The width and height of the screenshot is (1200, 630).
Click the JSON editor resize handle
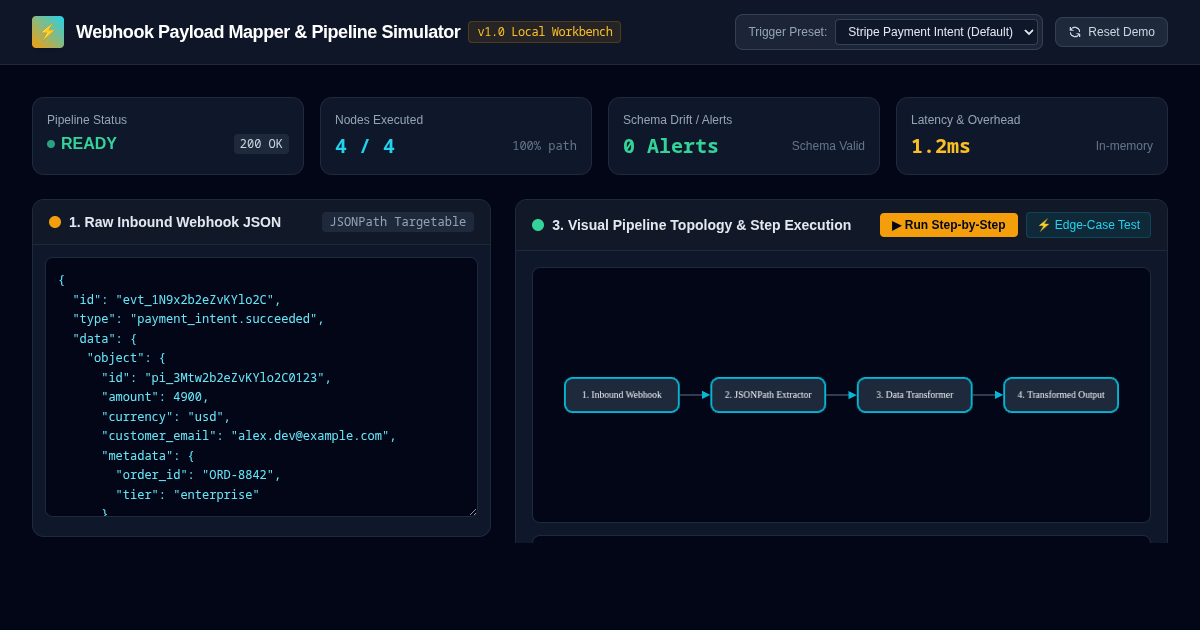pos(472,511)
